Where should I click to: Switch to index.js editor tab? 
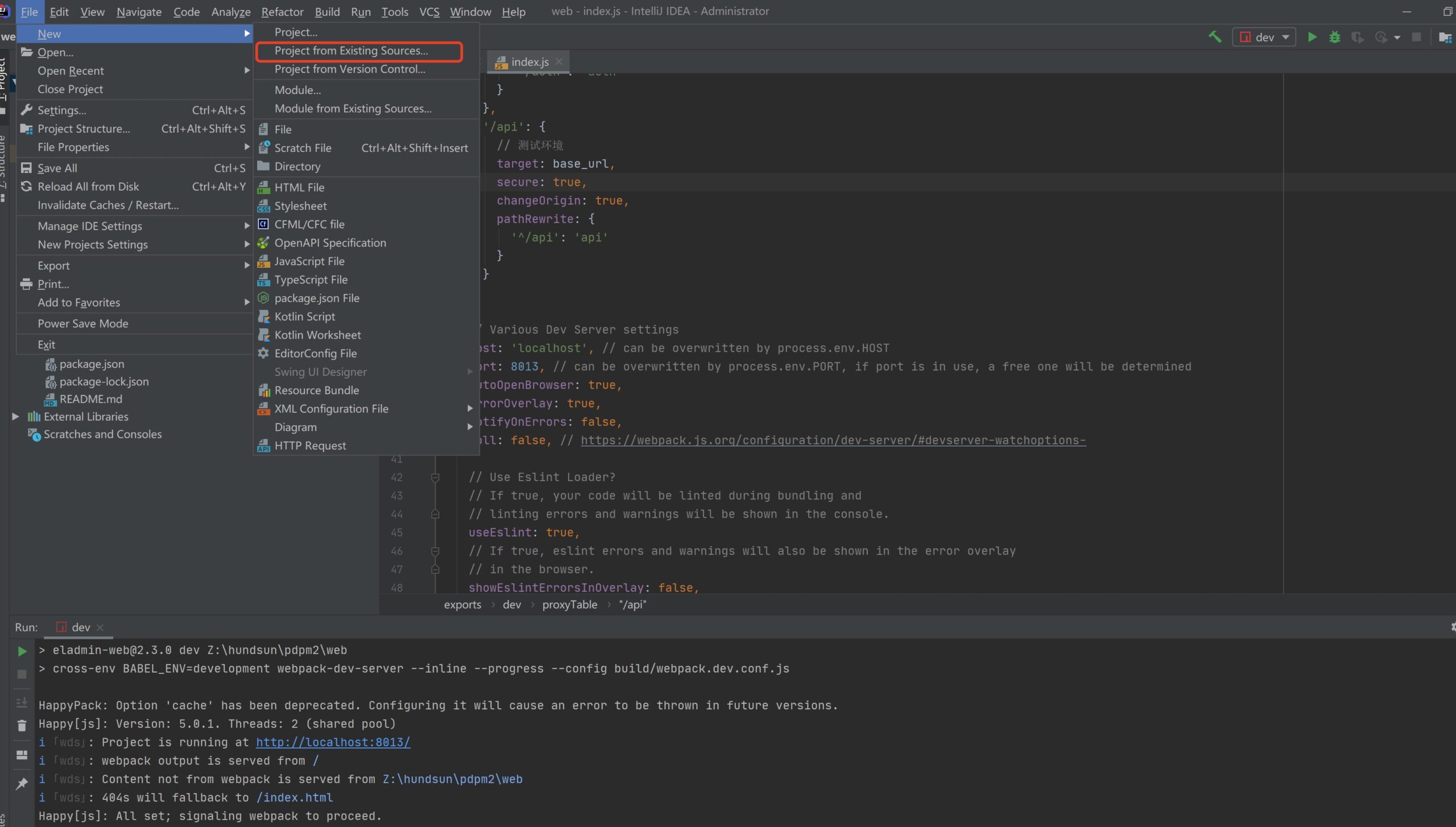click(529, 61)
